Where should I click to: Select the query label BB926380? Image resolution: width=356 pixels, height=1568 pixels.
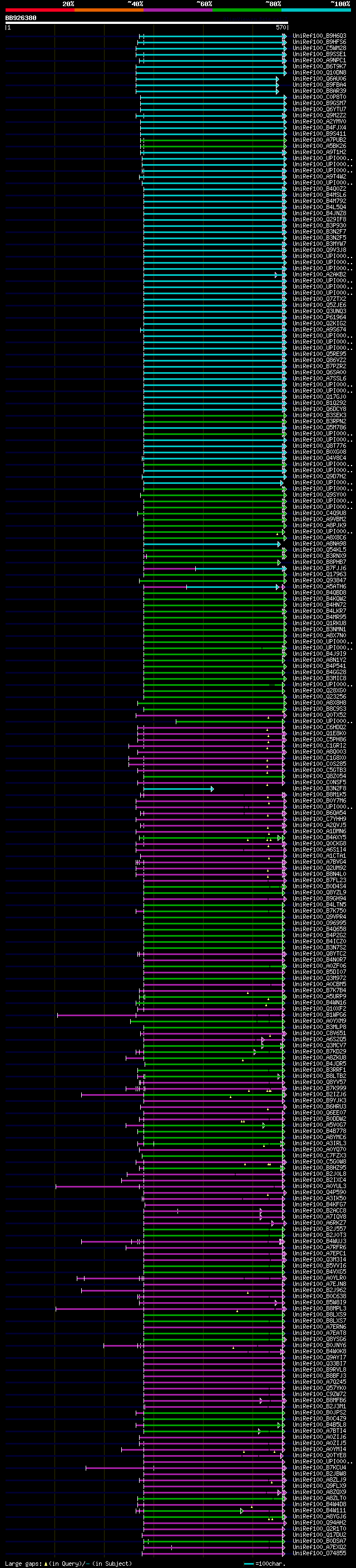click(x=21, y=18)
